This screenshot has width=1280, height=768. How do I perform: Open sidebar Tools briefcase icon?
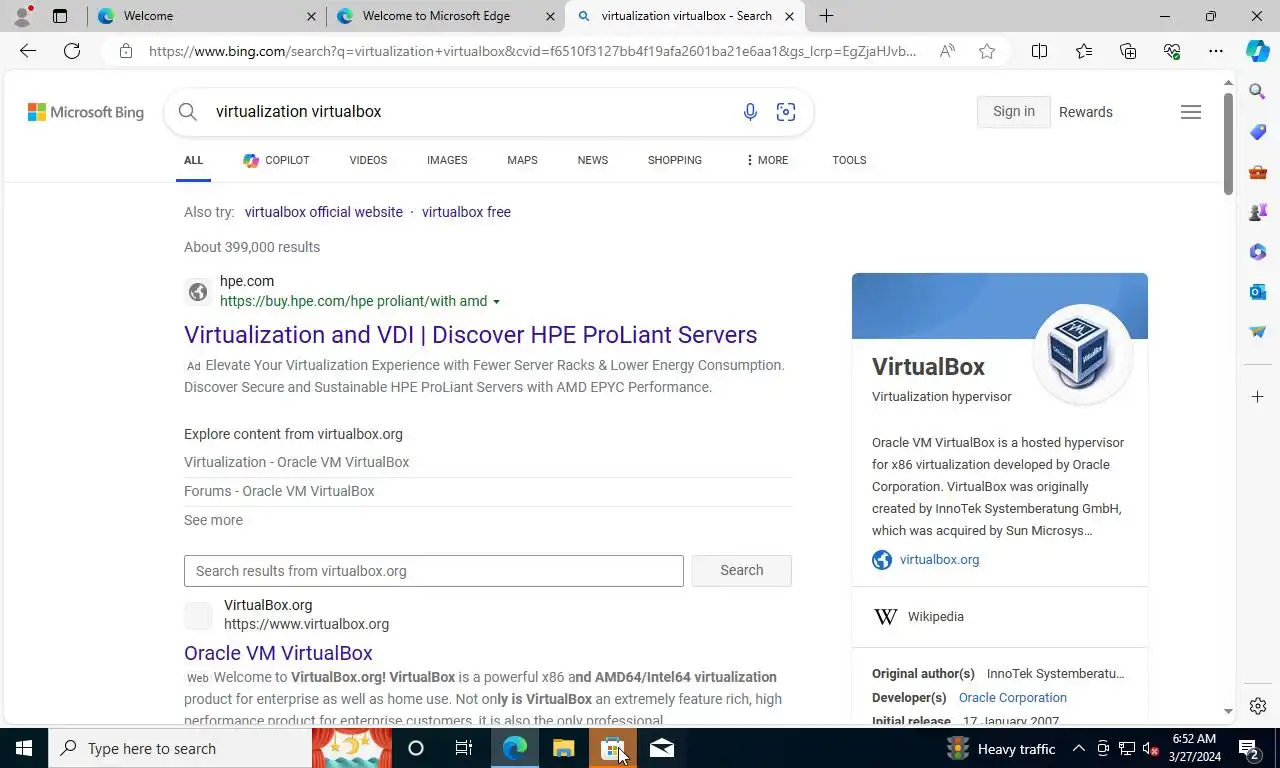[1258, 172]
